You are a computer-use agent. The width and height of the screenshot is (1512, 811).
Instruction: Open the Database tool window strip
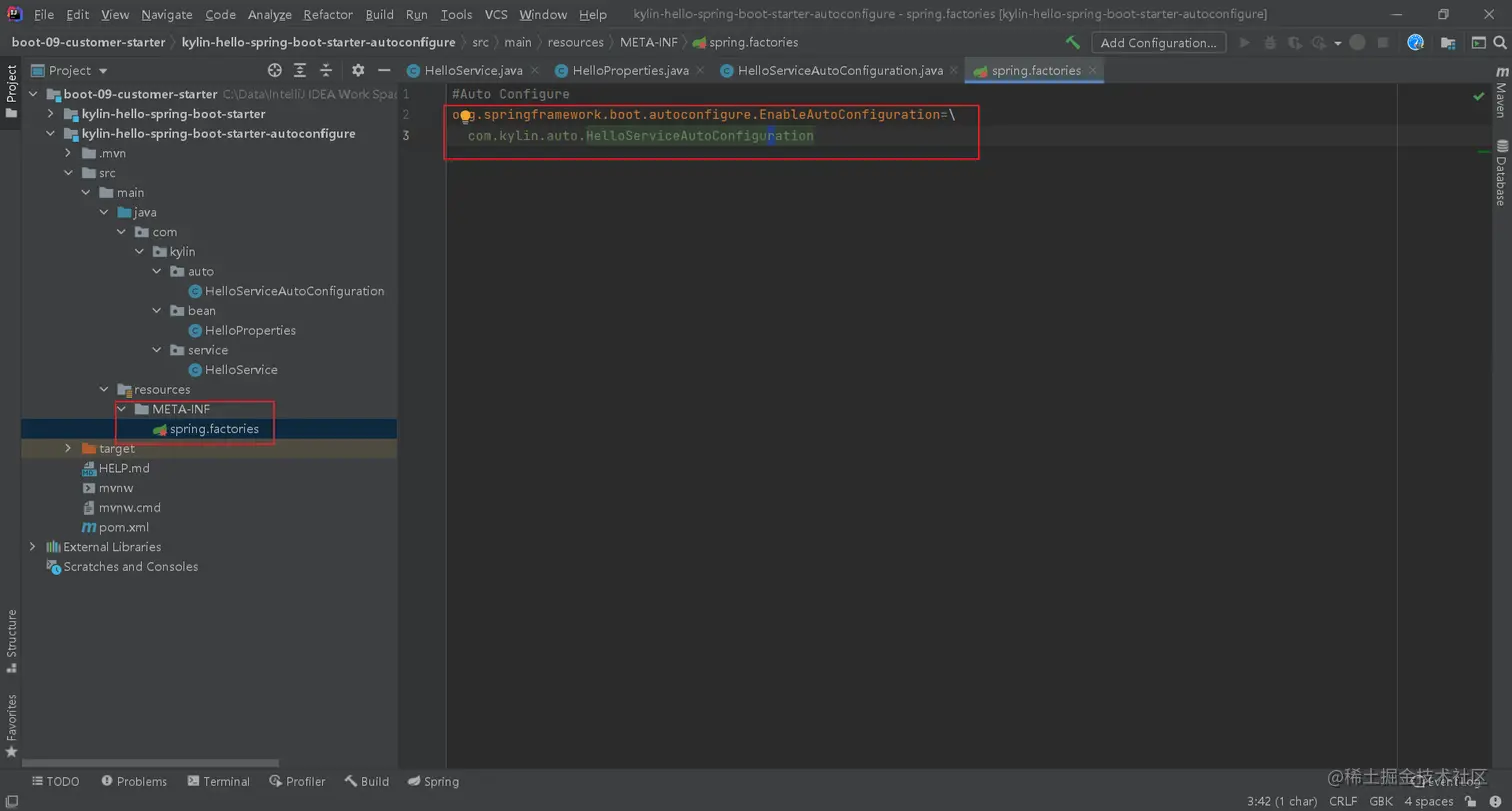[1501, 173]
